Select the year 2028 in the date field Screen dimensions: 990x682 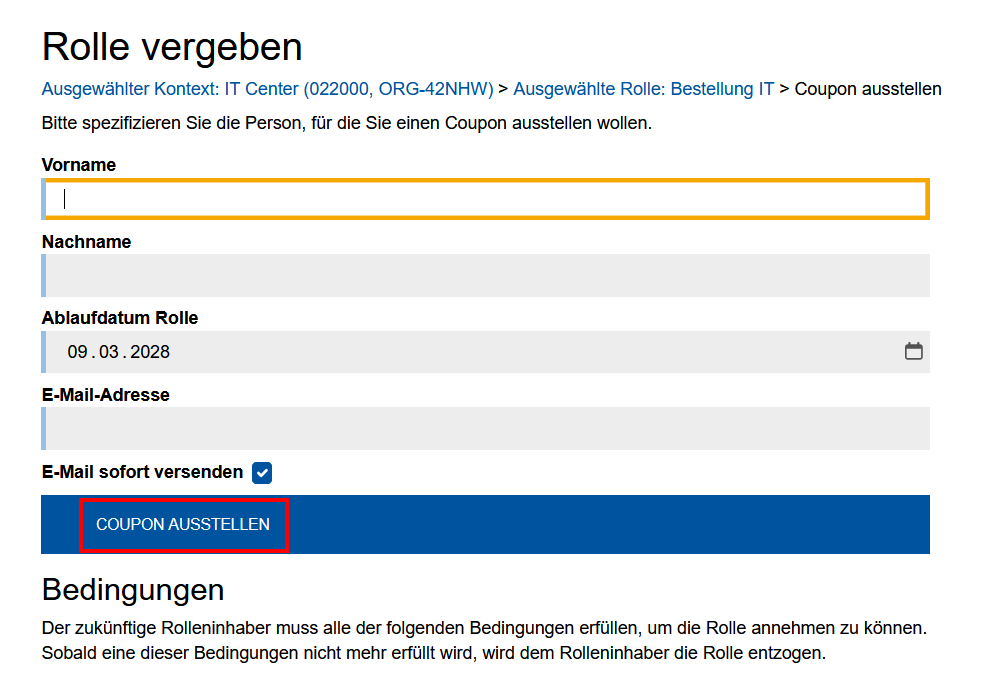click(150, 351)
